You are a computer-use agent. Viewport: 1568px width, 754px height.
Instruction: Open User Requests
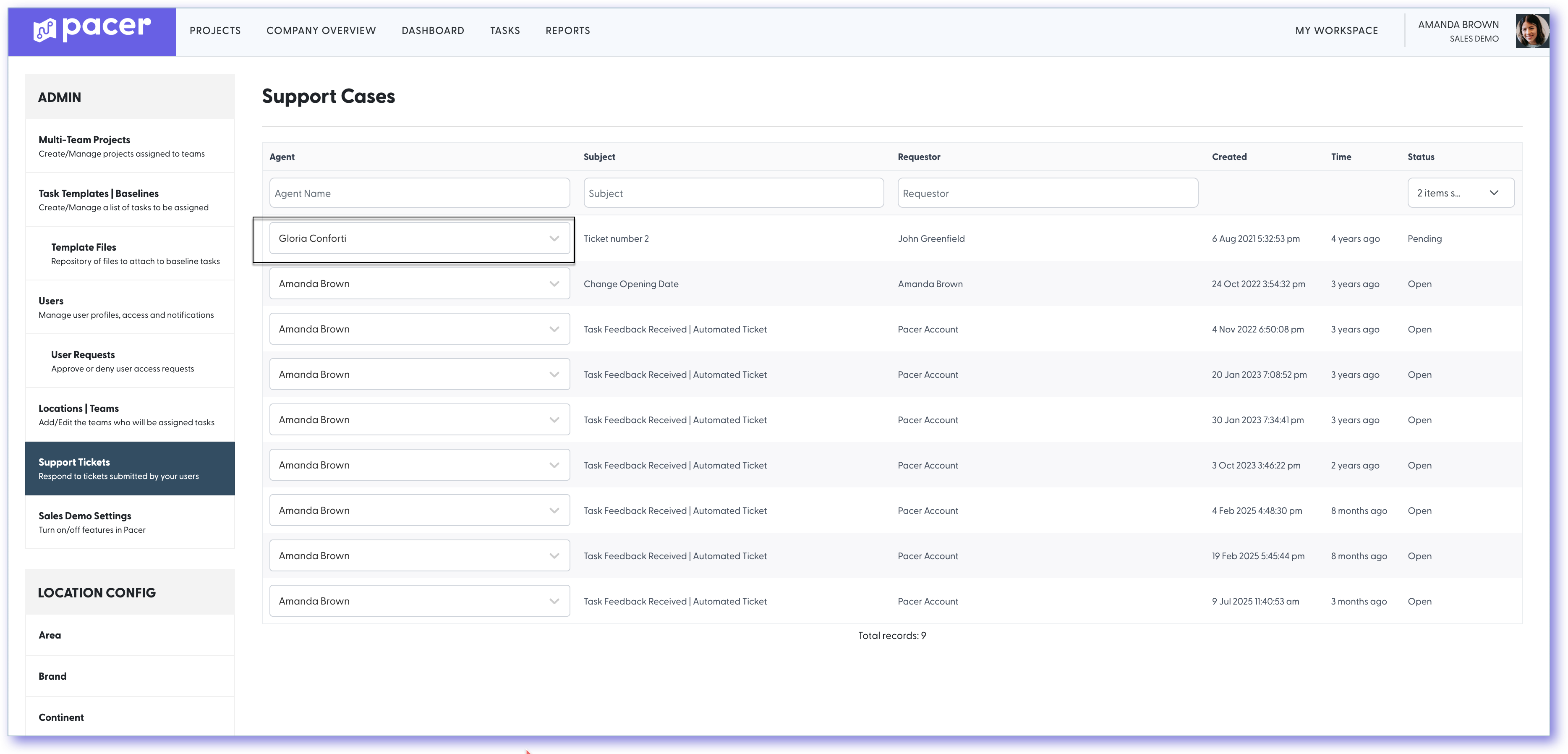pos(130,361)
